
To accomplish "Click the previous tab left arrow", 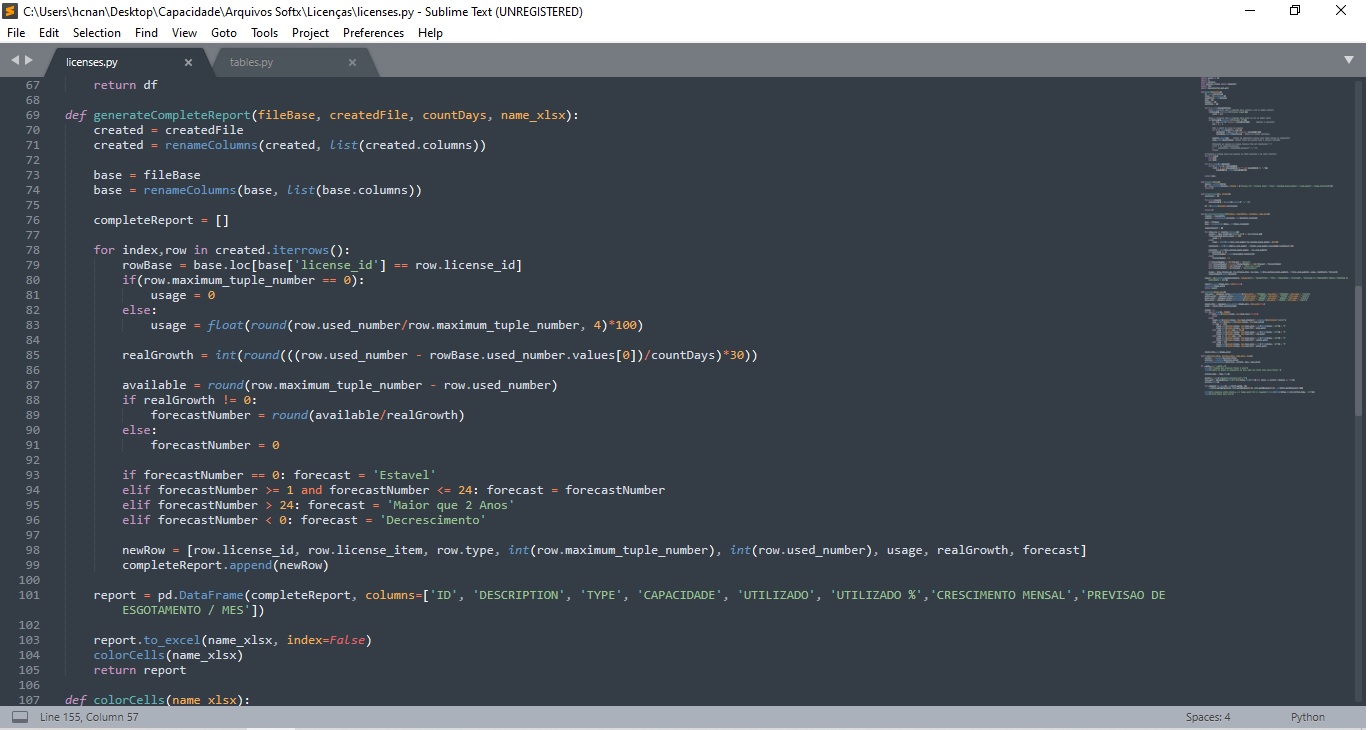I will tap(15, 61).
